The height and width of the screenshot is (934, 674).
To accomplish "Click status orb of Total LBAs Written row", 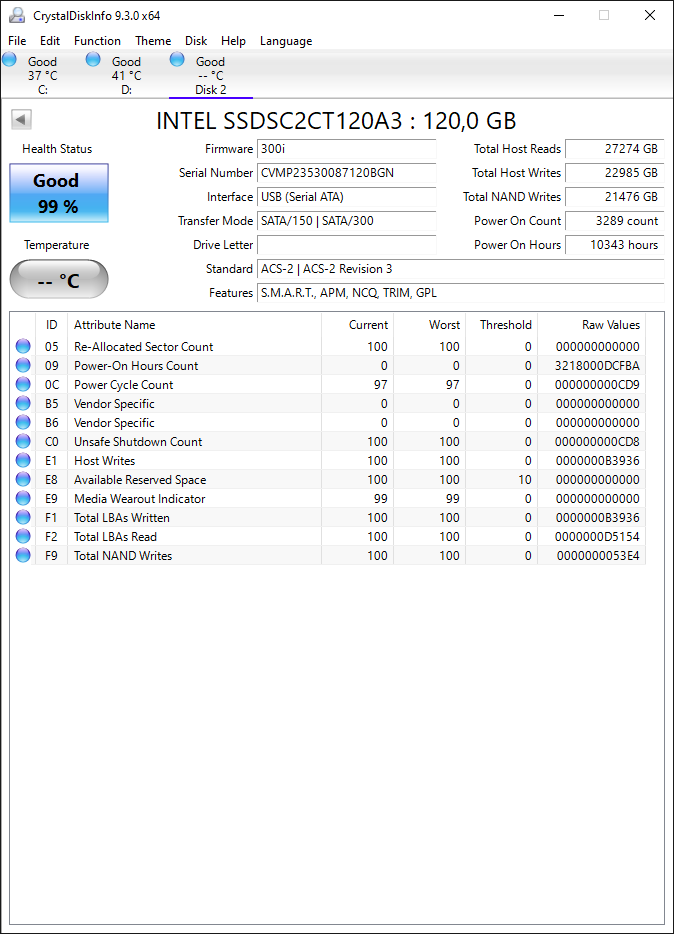I will pos(23,518).
